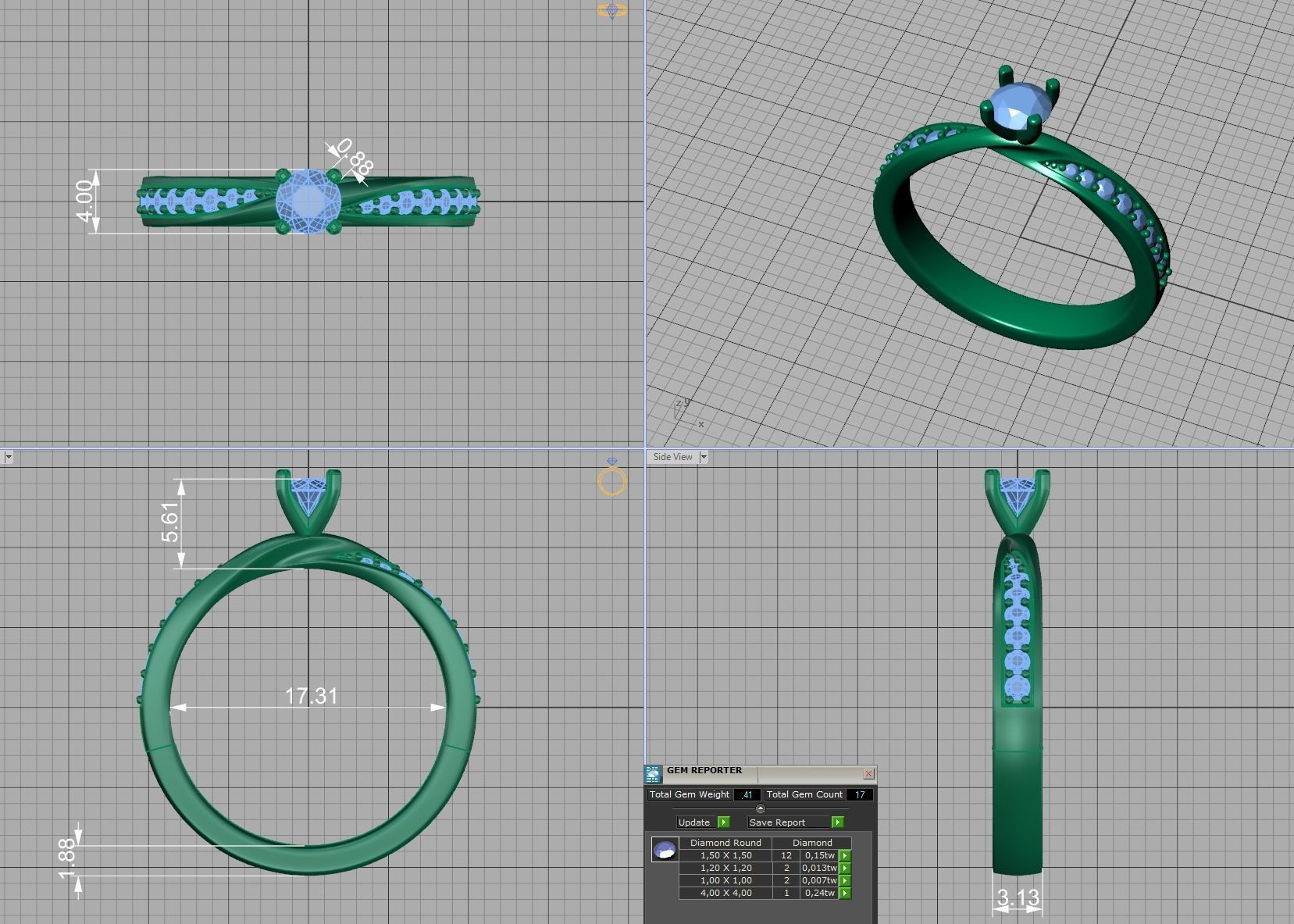Click the Save Report label
Screen dimensions: 1294x924
777,822
